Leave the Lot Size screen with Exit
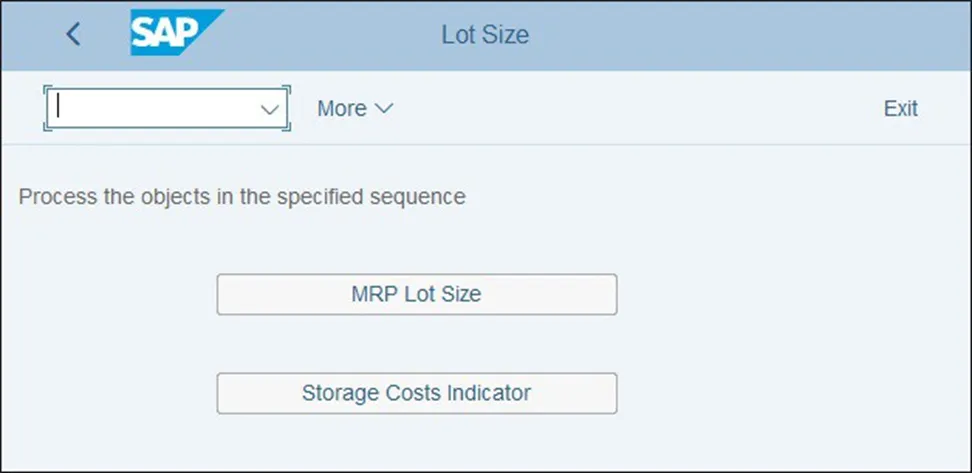 point(900,109)
